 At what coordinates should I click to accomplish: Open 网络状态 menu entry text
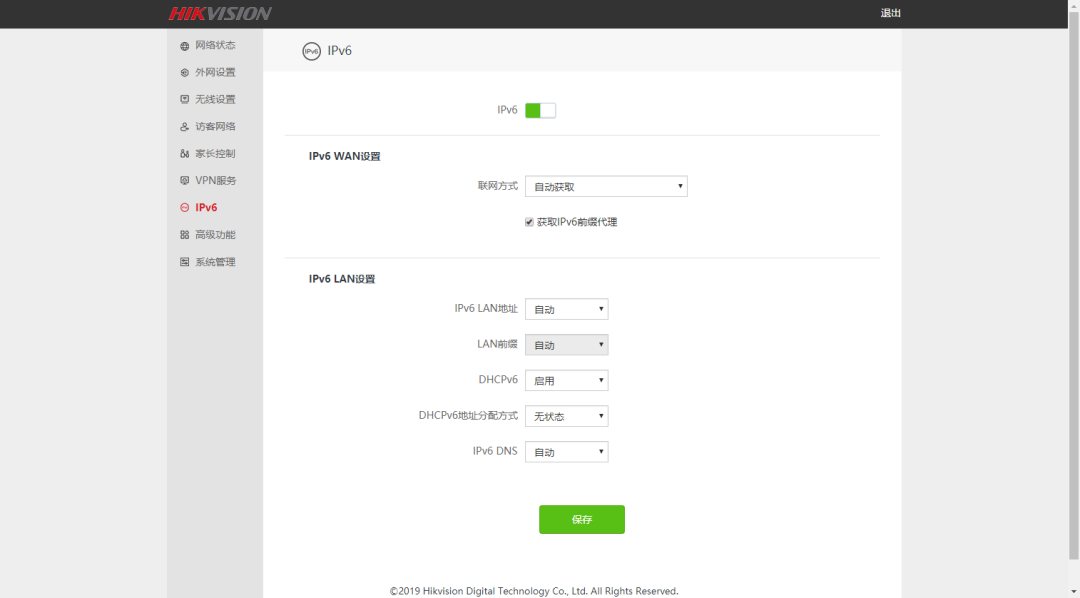point(215,46)
